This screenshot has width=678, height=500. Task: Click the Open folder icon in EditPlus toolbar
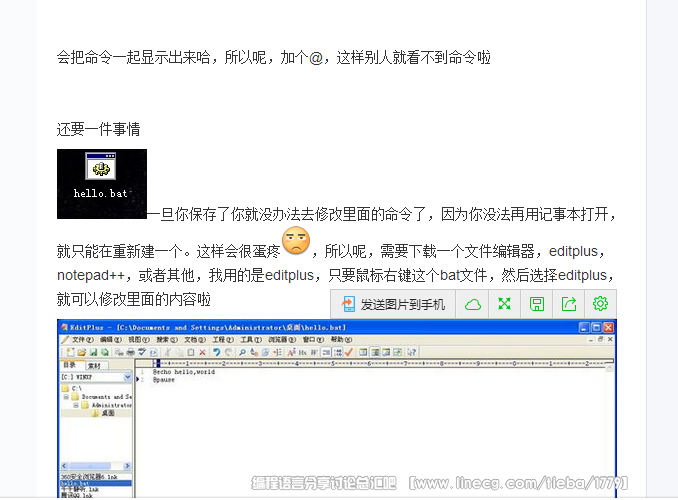pos(81,352)
